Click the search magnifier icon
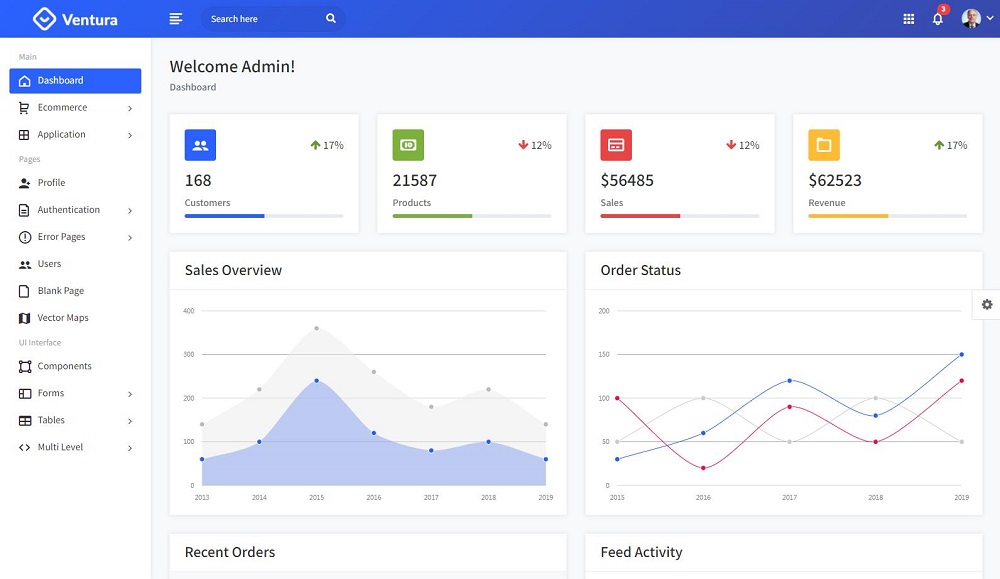This screenshot has width=1000, height=579. 330,18
